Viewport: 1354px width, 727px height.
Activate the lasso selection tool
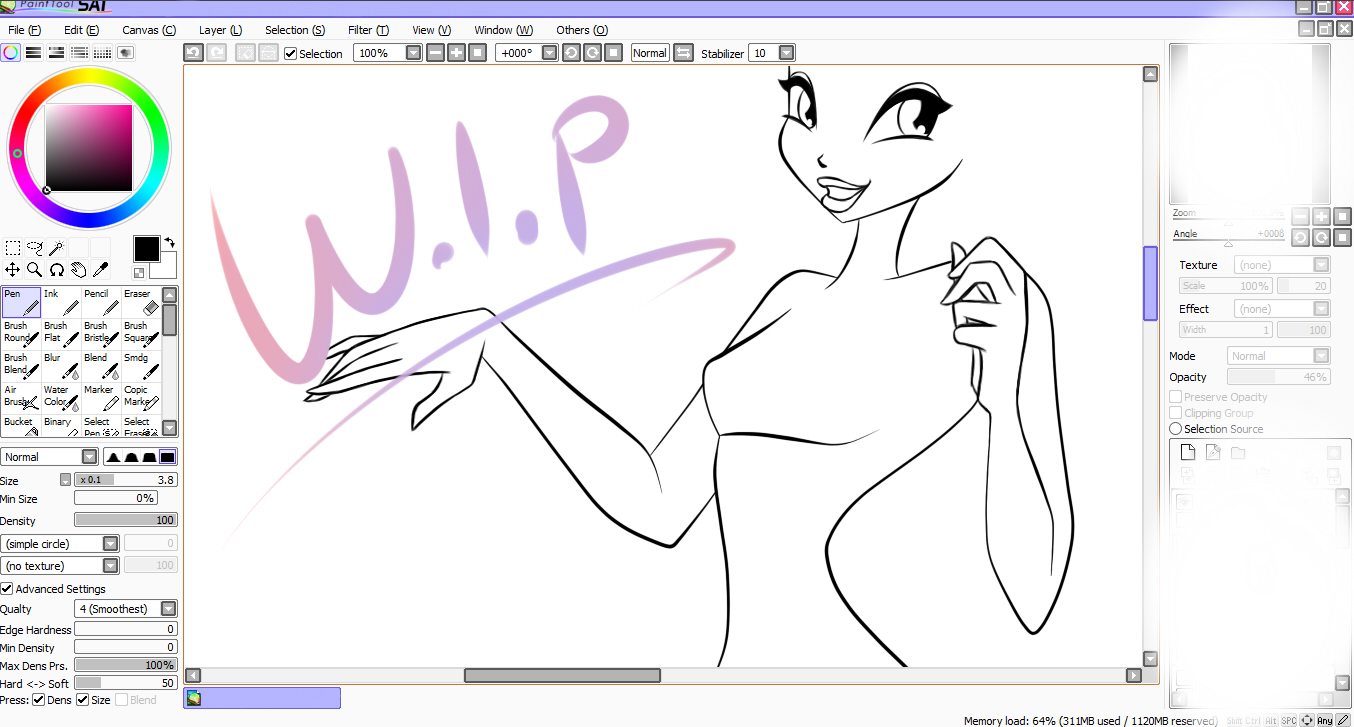point(35,248)
